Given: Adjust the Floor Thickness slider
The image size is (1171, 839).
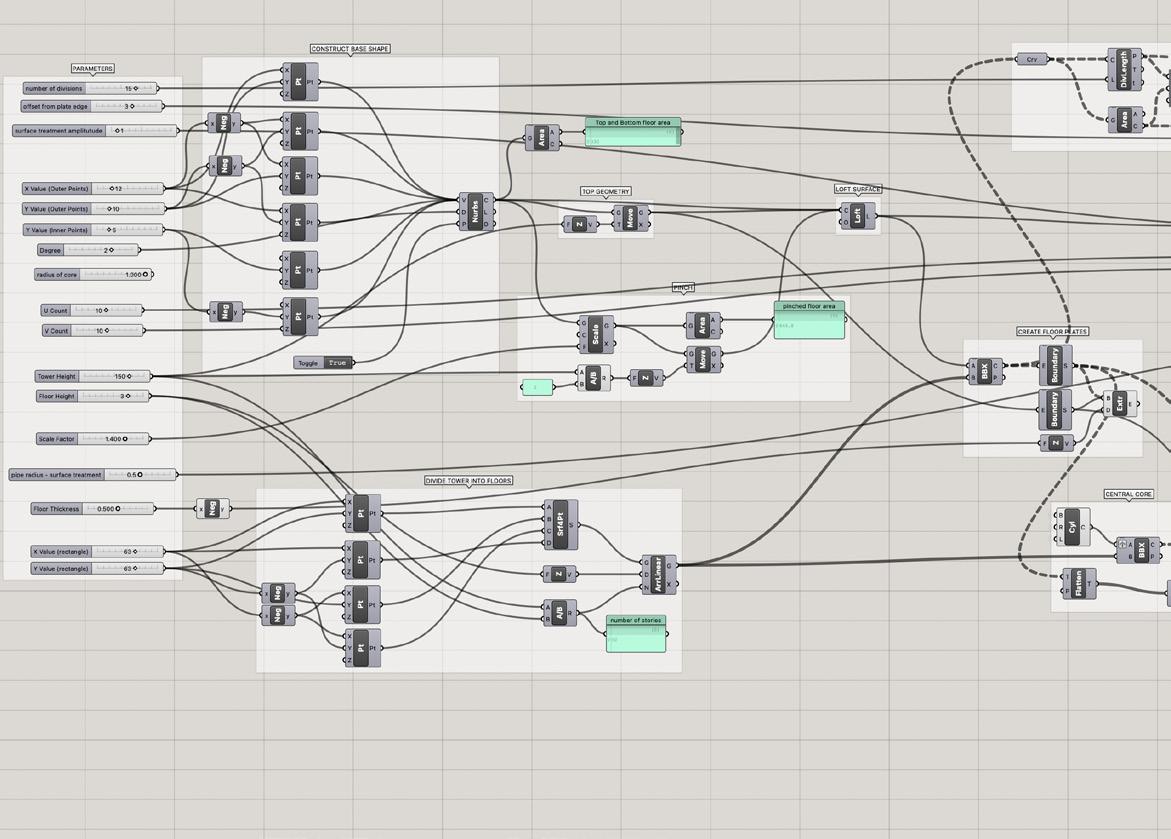Looking at the screenshot, I should pos(93,509).
